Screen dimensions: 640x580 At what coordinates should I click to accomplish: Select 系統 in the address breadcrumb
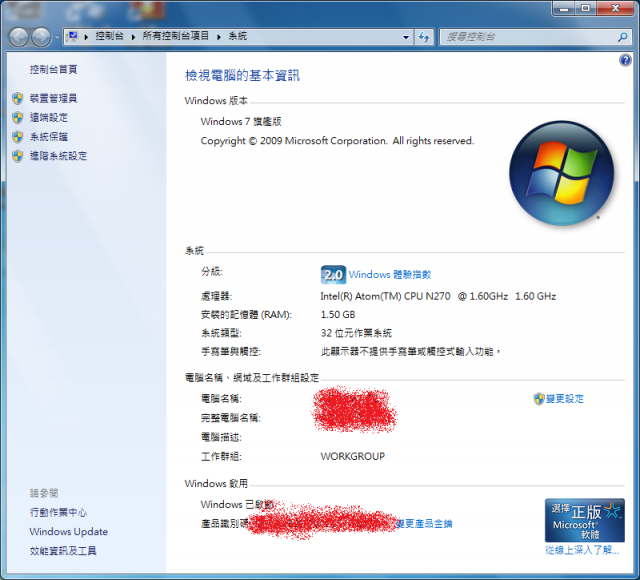(238, 36)
